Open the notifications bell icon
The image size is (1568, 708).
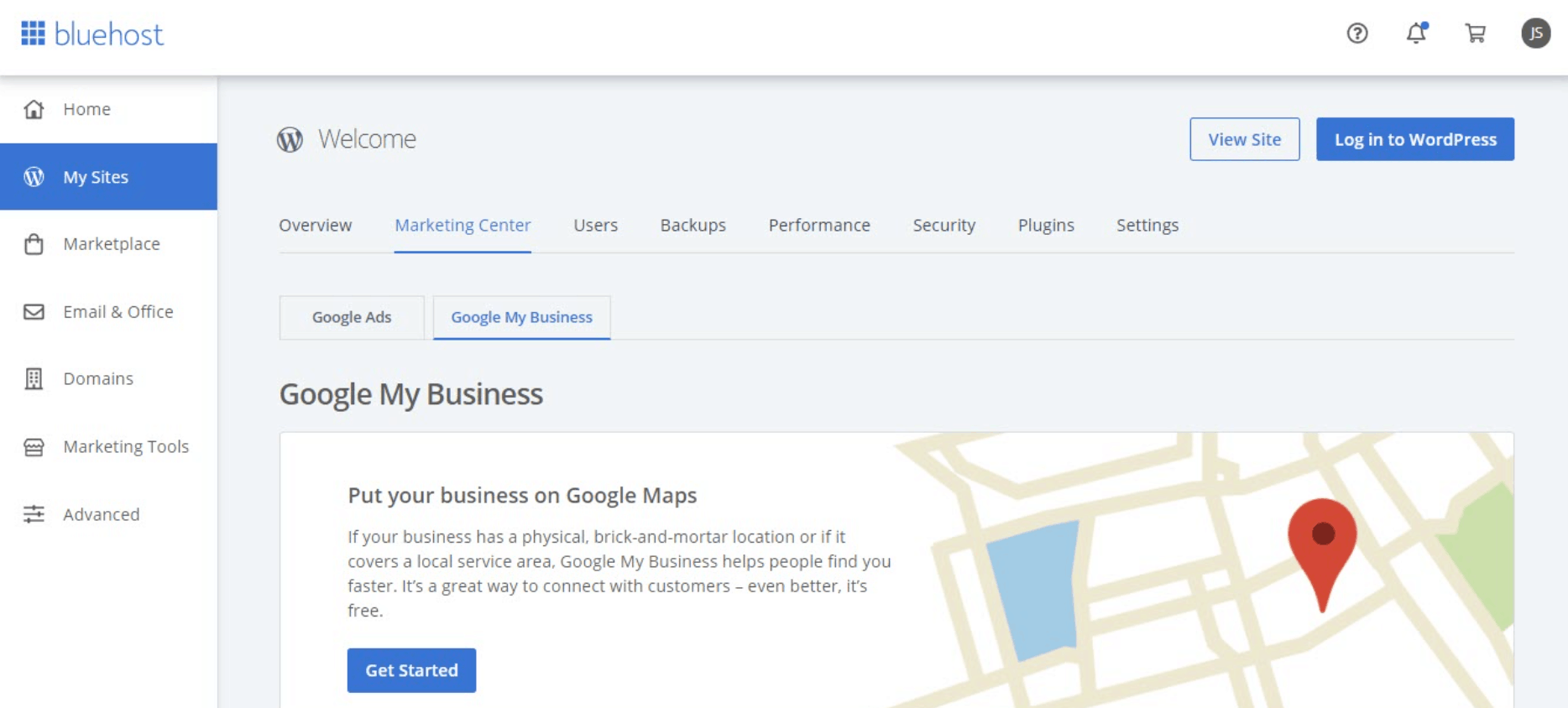1417,33
